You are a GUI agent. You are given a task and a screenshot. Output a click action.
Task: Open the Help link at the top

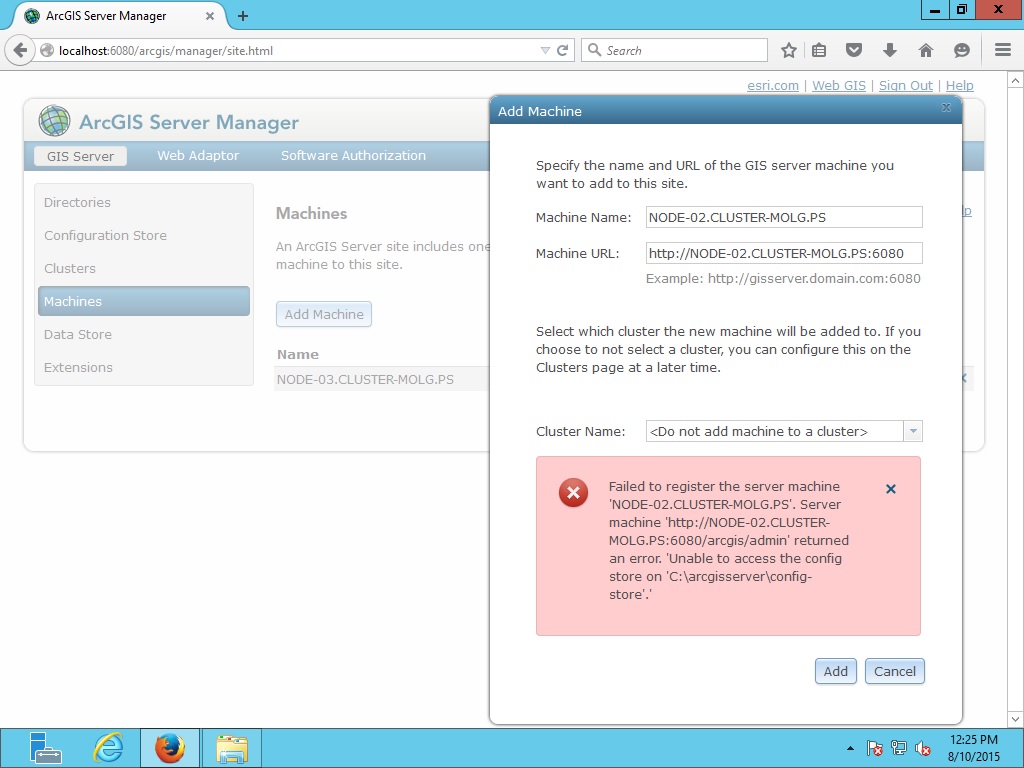(x=959, y=86)
